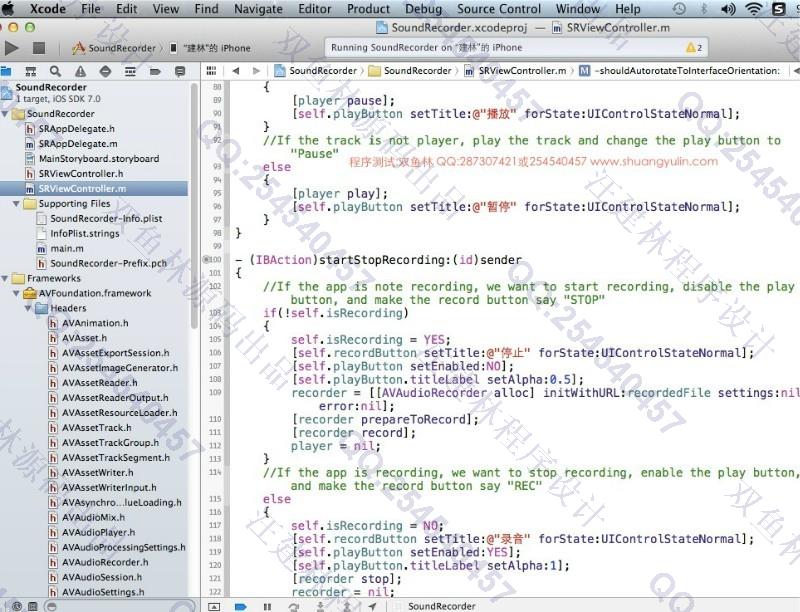Click the Stop button in toolbar
The image size is (800, 612).
[x=39, y=48]
